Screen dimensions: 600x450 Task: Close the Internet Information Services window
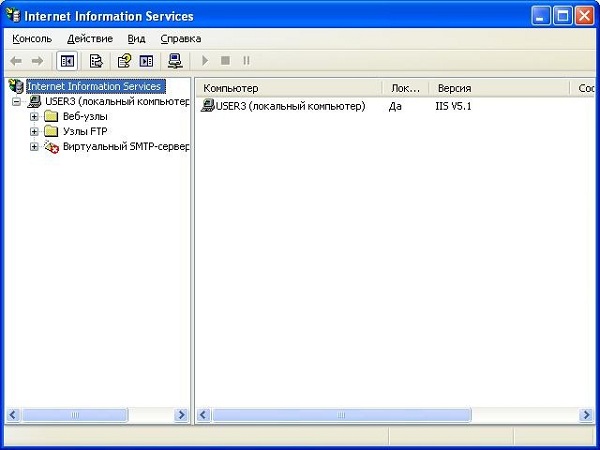585,16
